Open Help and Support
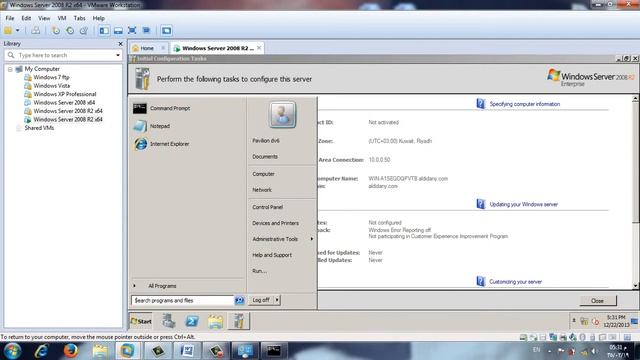Viewport: 640px width, 360px height. point(272,255)
